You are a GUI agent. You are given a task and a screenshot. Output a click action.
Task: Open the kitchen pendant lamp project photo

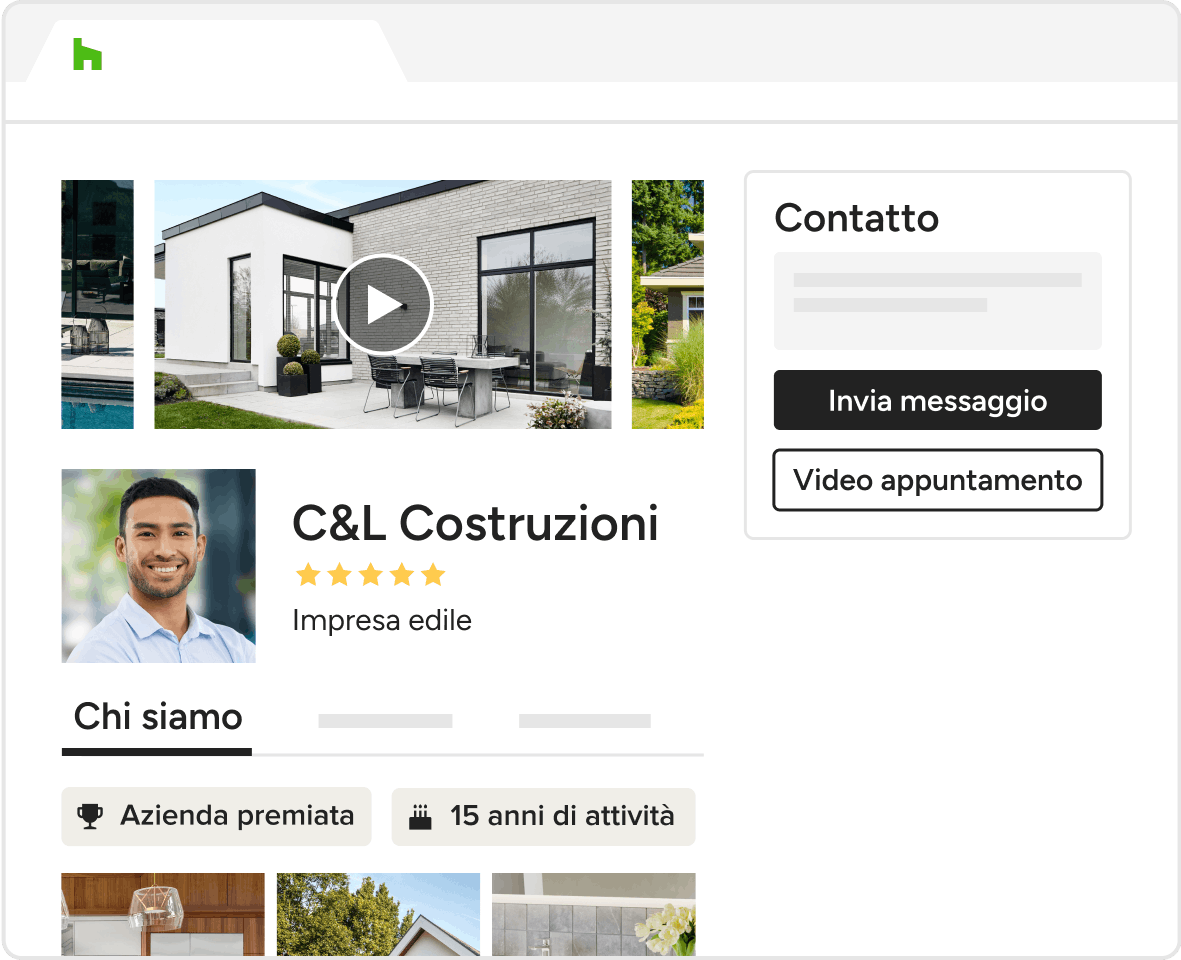[163, 914]
